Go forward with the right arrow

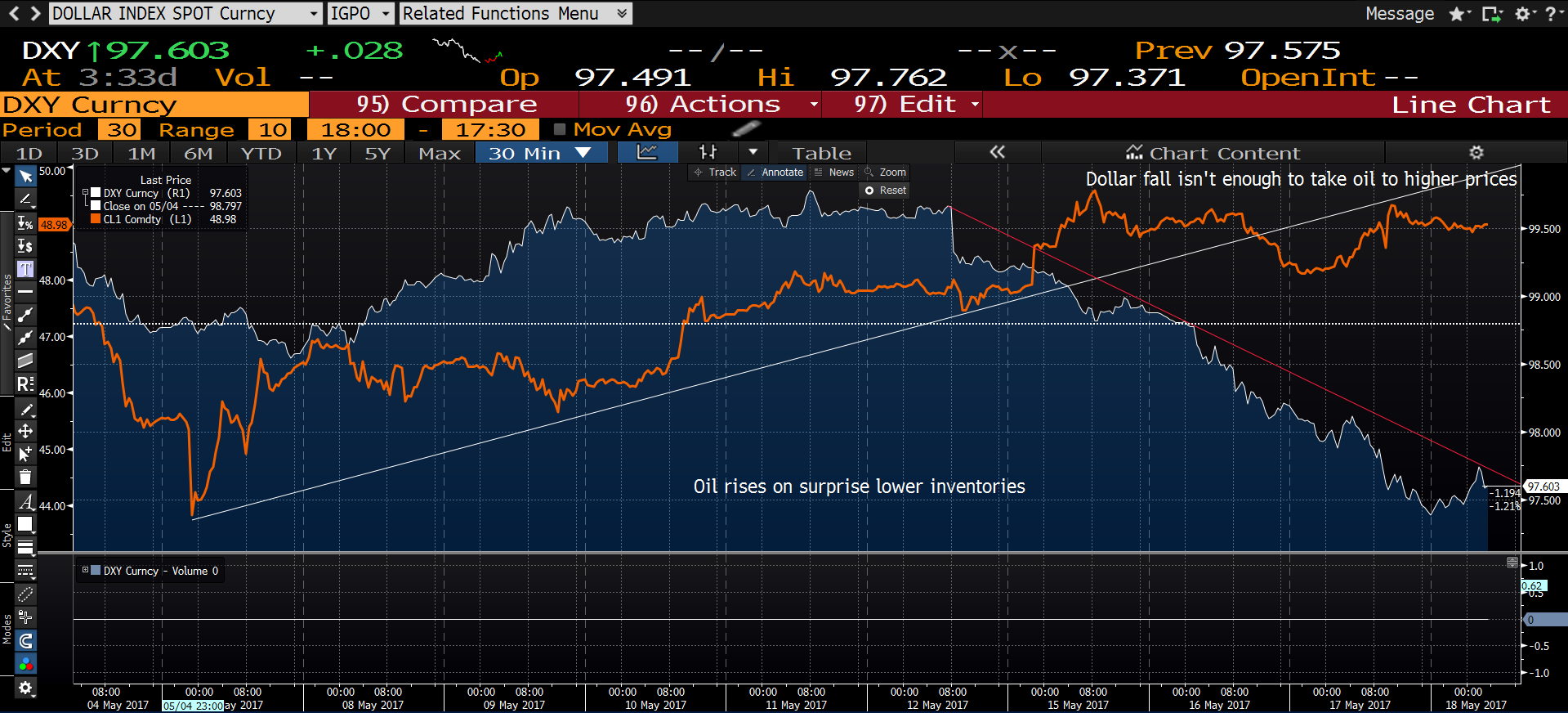tap(35, 13)
